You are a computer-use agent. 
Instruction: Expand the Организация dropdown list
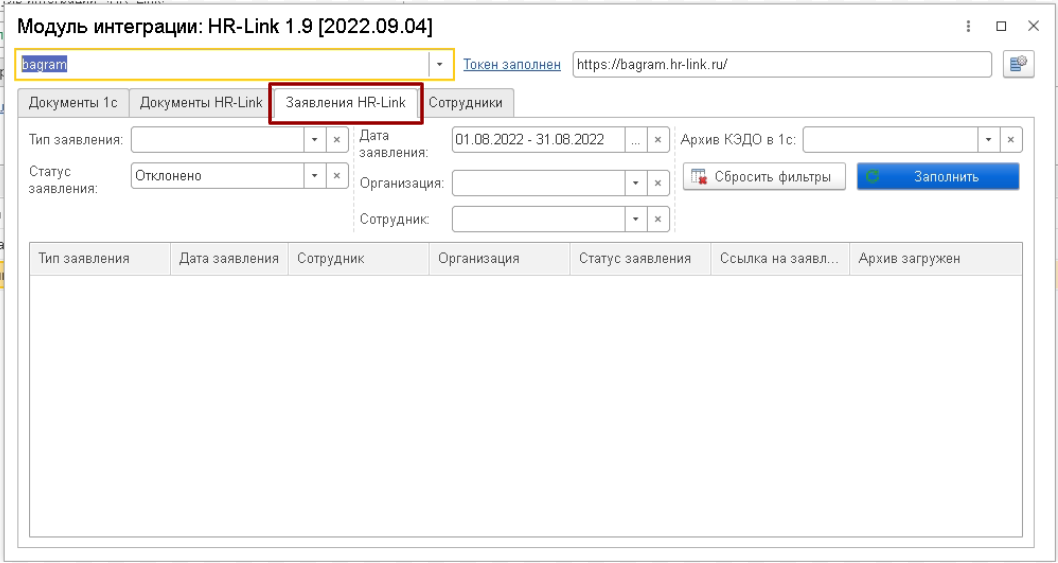pyautogui.click(x=636, y=183)
